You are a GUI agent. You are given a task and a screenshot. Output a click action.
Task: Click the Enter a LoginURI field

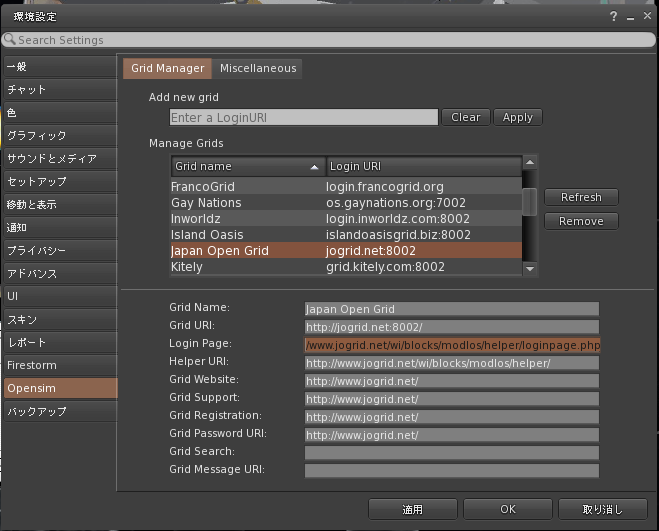303,117
